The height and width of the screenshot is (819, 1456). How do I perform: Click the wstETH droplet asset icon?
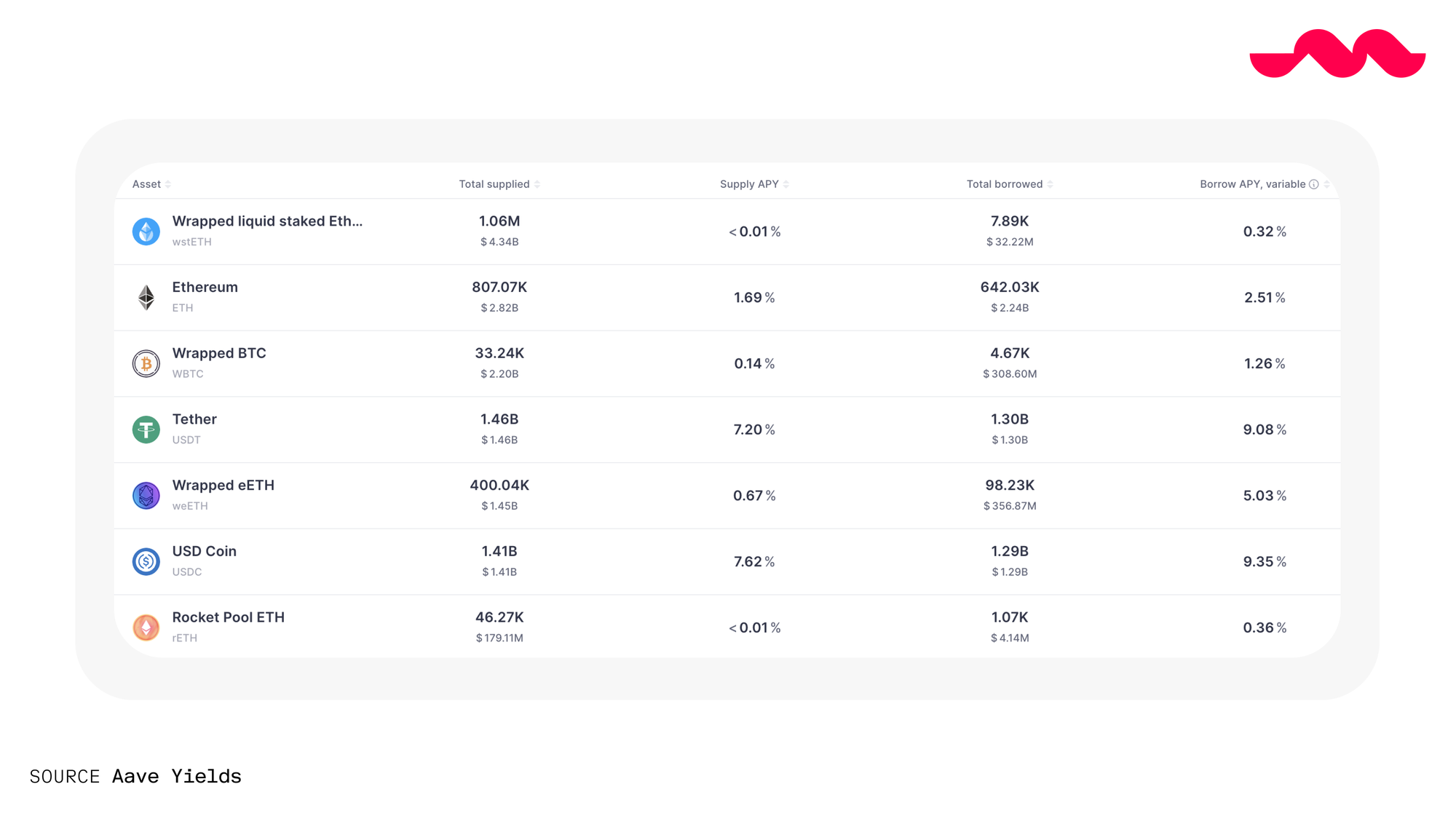(146, 232)
